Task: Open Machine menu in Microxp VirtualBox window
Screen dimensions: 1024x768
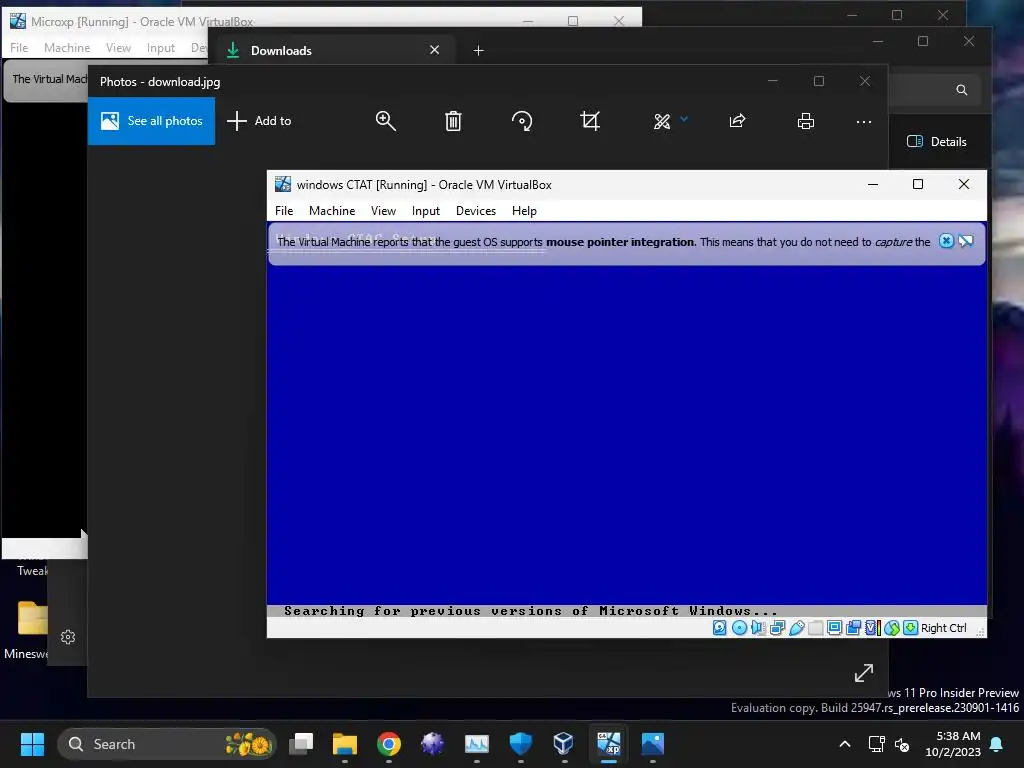Action: point(67,48)
